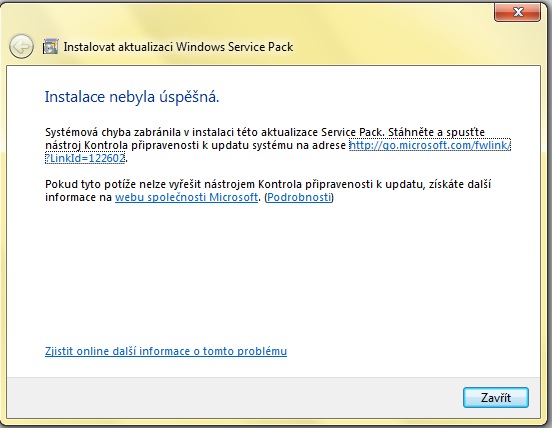The image size is (552, 430).
Task: Click the paragraph starting 'Systémová chyba zabránila'
Action: (278, 145)
